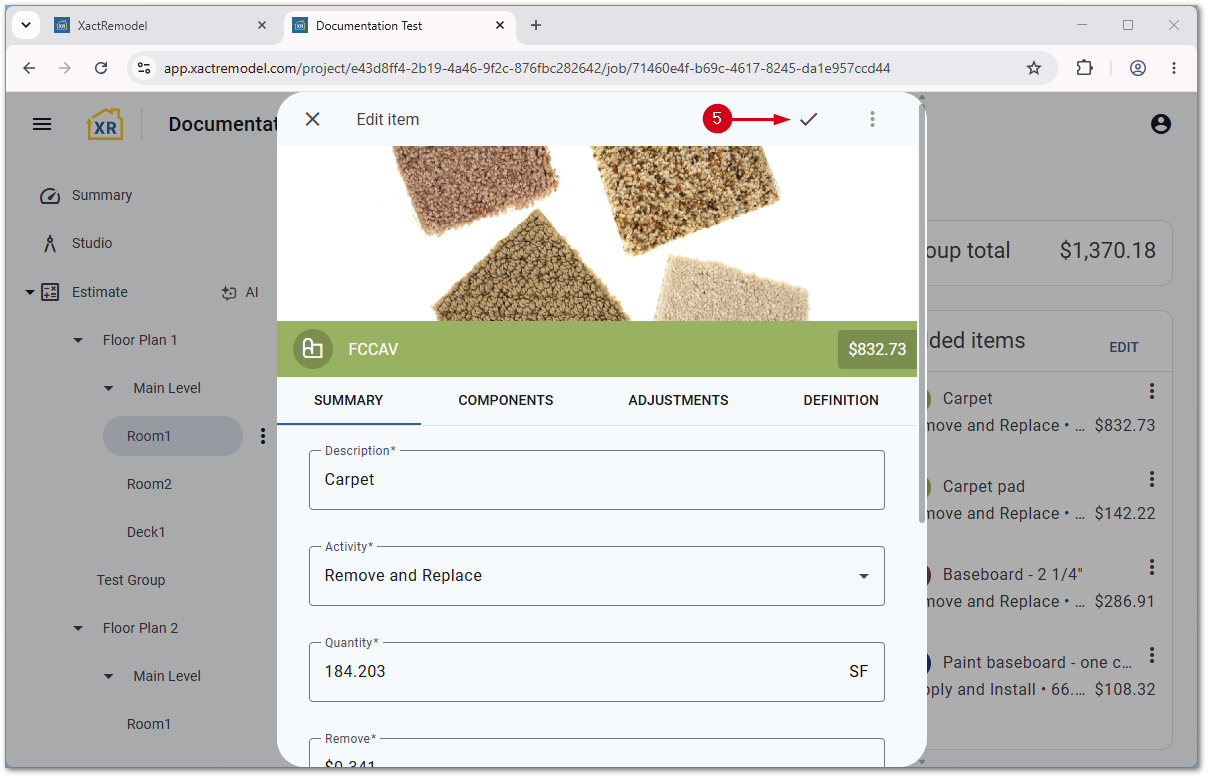This screenshot has height=777, width=1207.
Task: Click the Estimate calculator icon
Action: (50, 292)
